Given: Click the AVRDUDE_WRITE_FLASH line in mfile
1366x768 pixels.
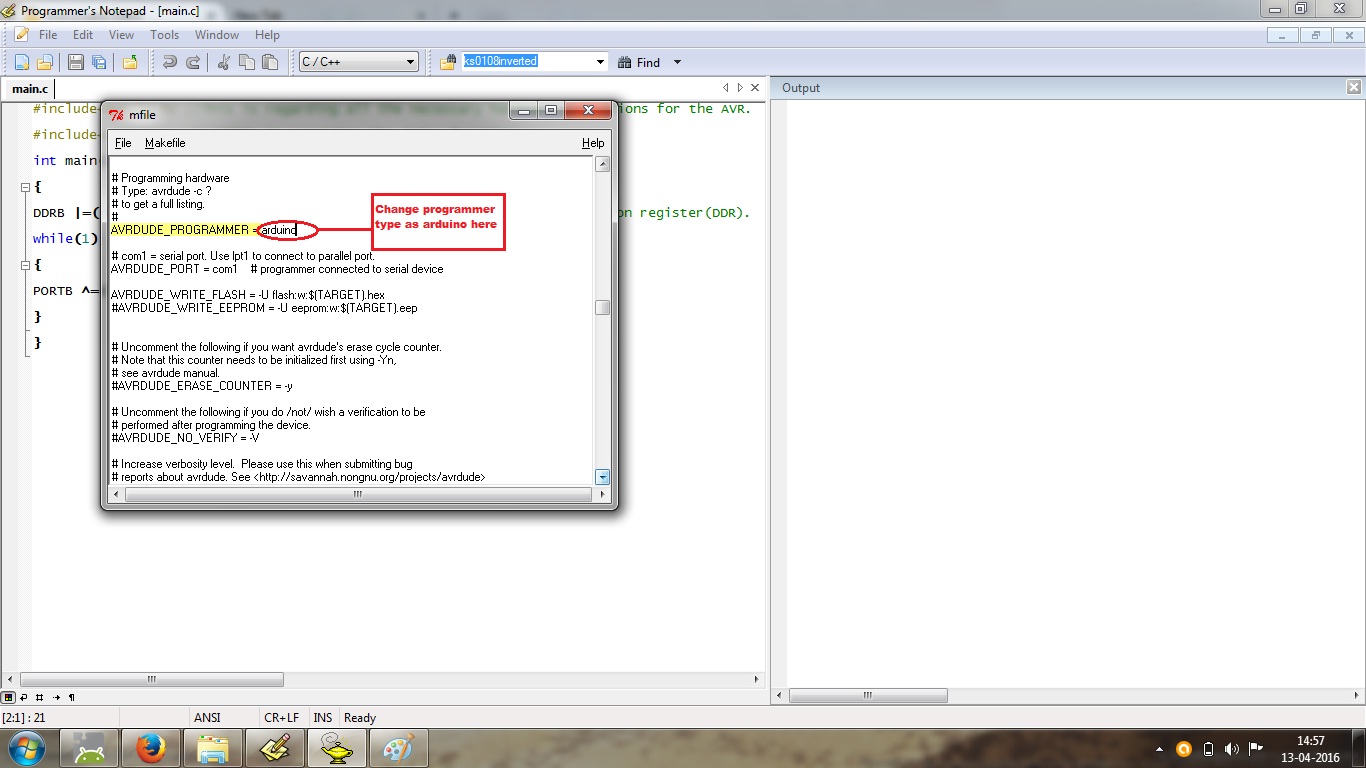Looking at the screenshot, I should 248,295.
